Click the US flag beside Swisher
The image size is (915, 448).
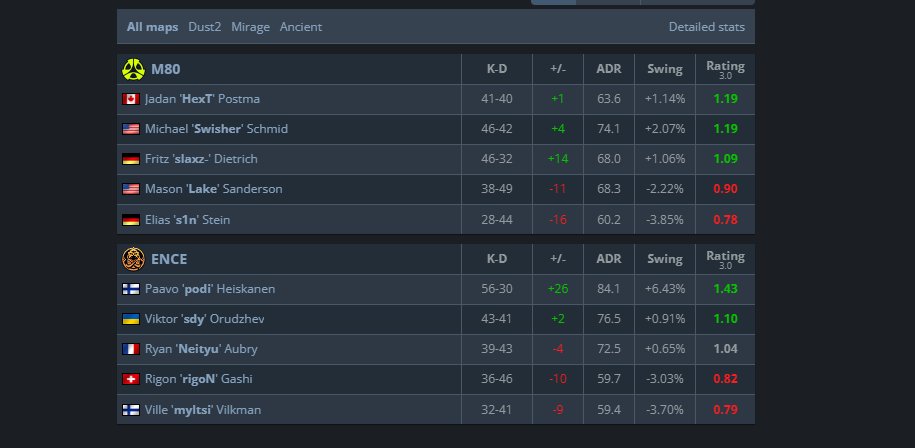coord(130,129)
